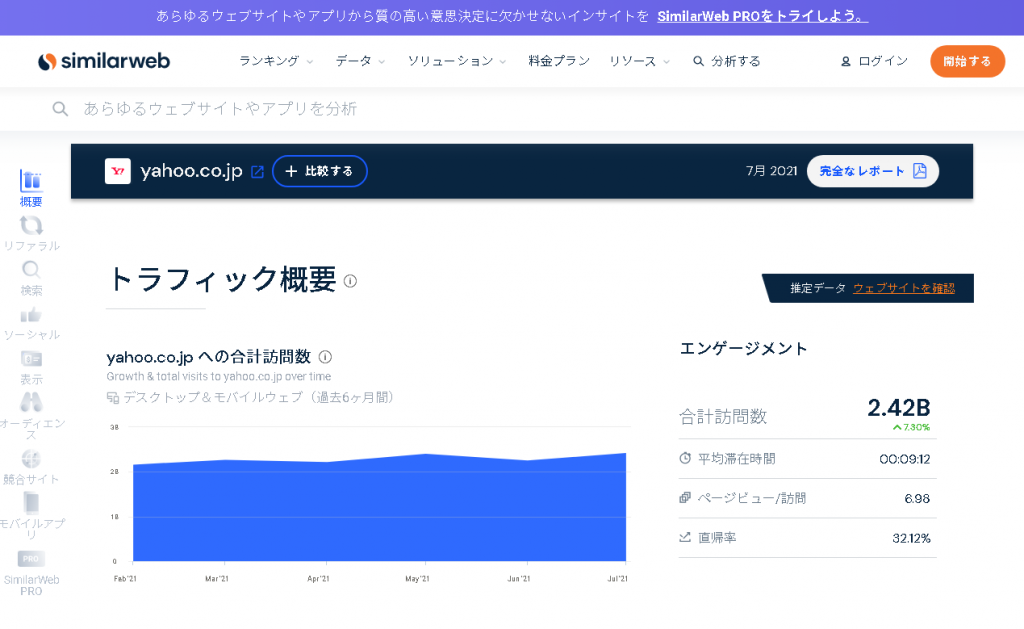
Task: Click the clock icon beside 平均滞在時間
Action: [x=685, y=458]
